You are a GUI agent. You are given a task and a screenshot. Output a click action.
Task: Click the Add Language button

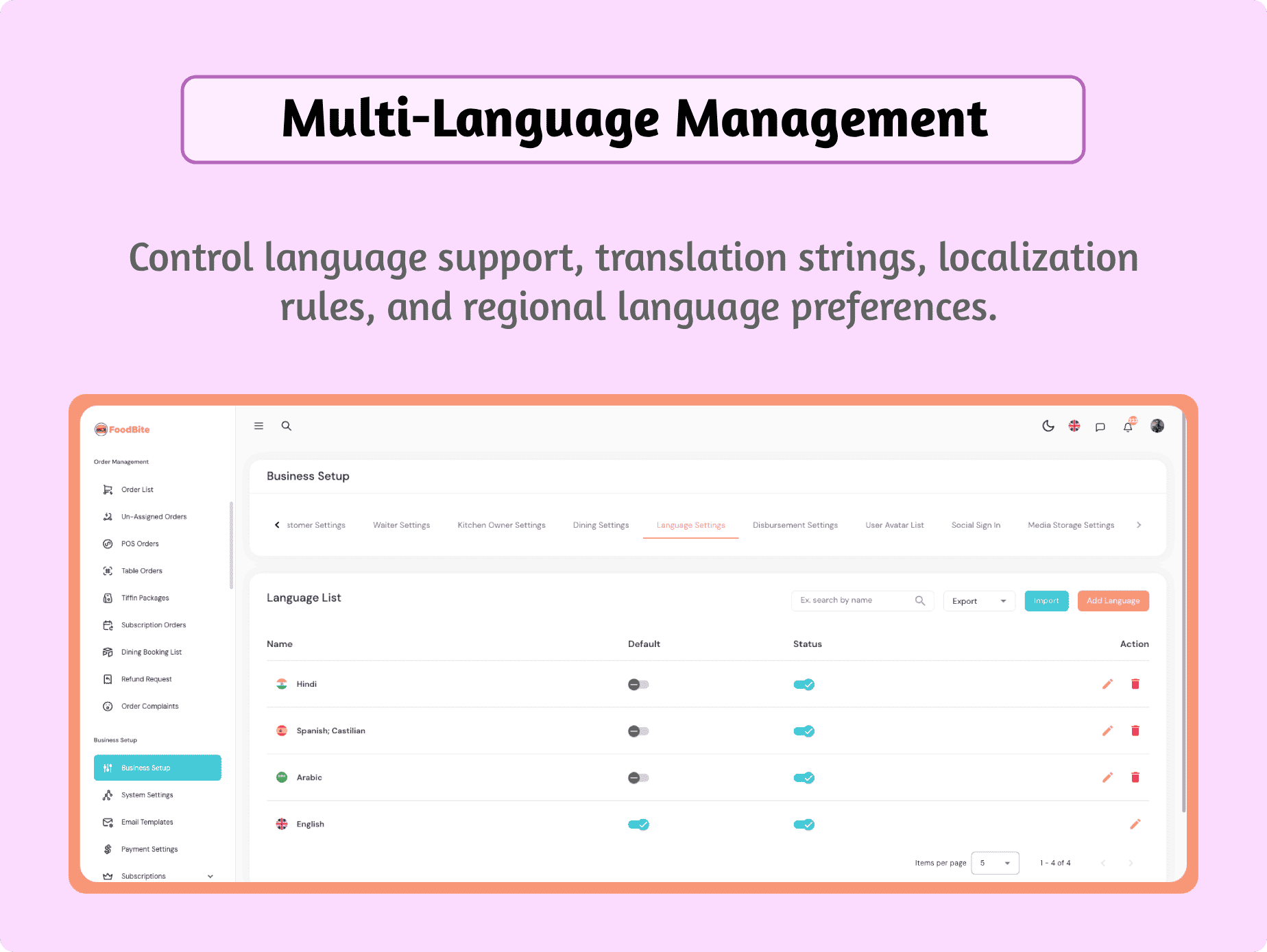(x=1113, y=601)
